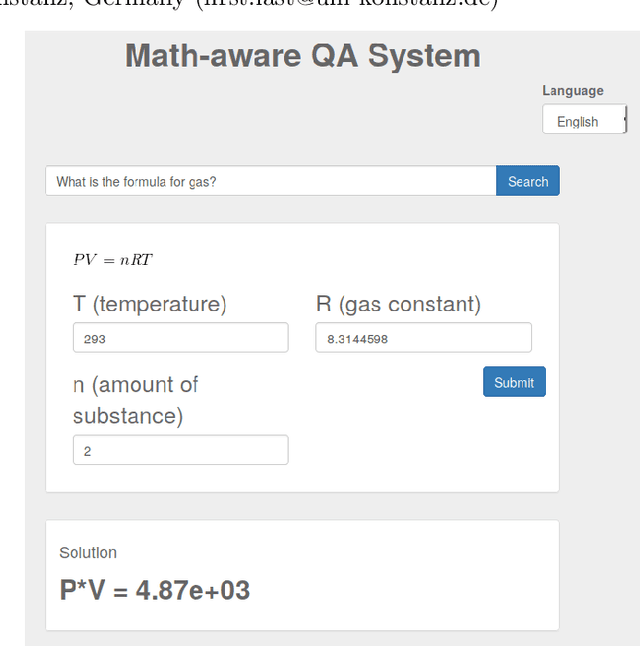
Task: Click the Math-aware QA System heading
Action: click(302, 56)
